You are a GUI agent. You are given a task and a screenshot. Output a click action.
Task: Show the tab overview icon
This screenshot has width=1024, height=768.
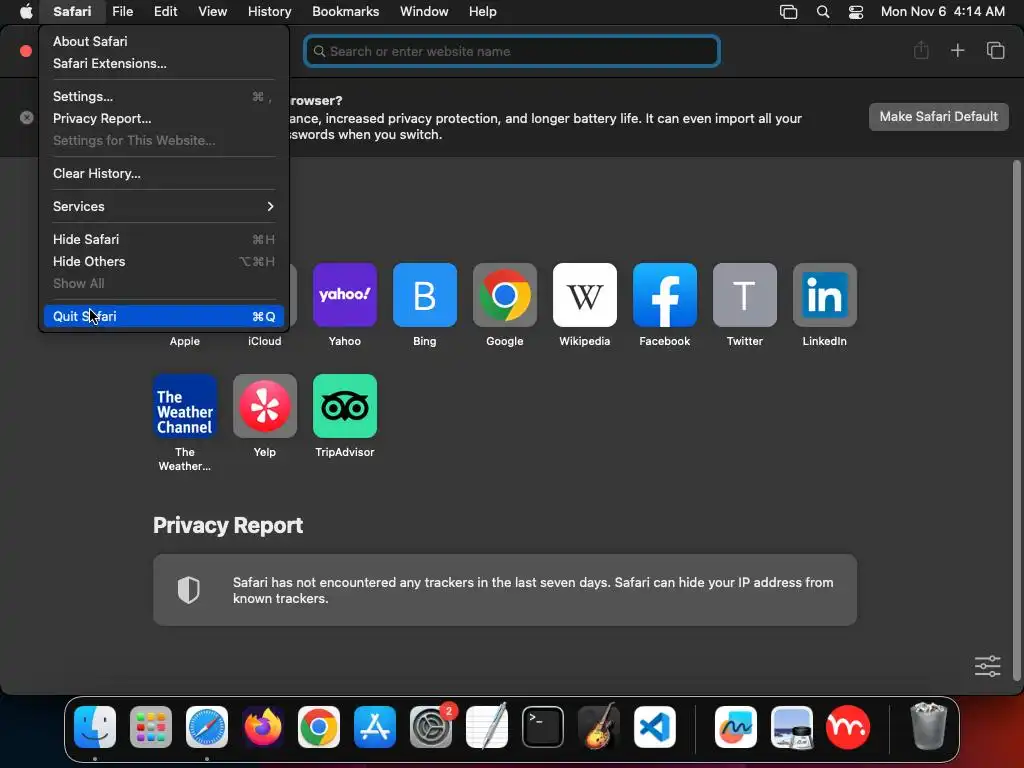click(995, 50)
